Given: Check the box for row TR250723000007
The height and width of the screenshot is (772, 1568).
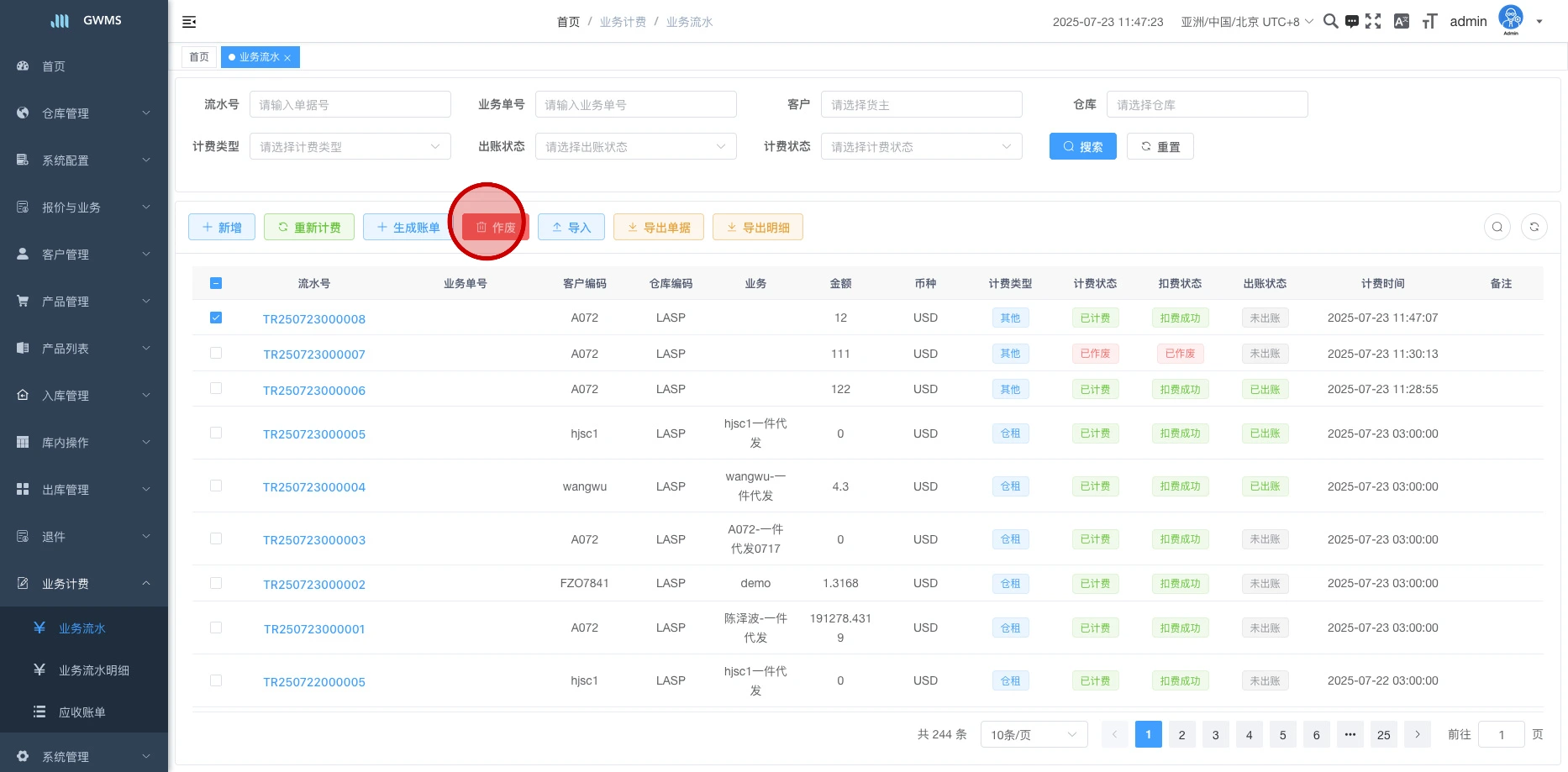Looking at the screenshot, I should coord(216,354).
